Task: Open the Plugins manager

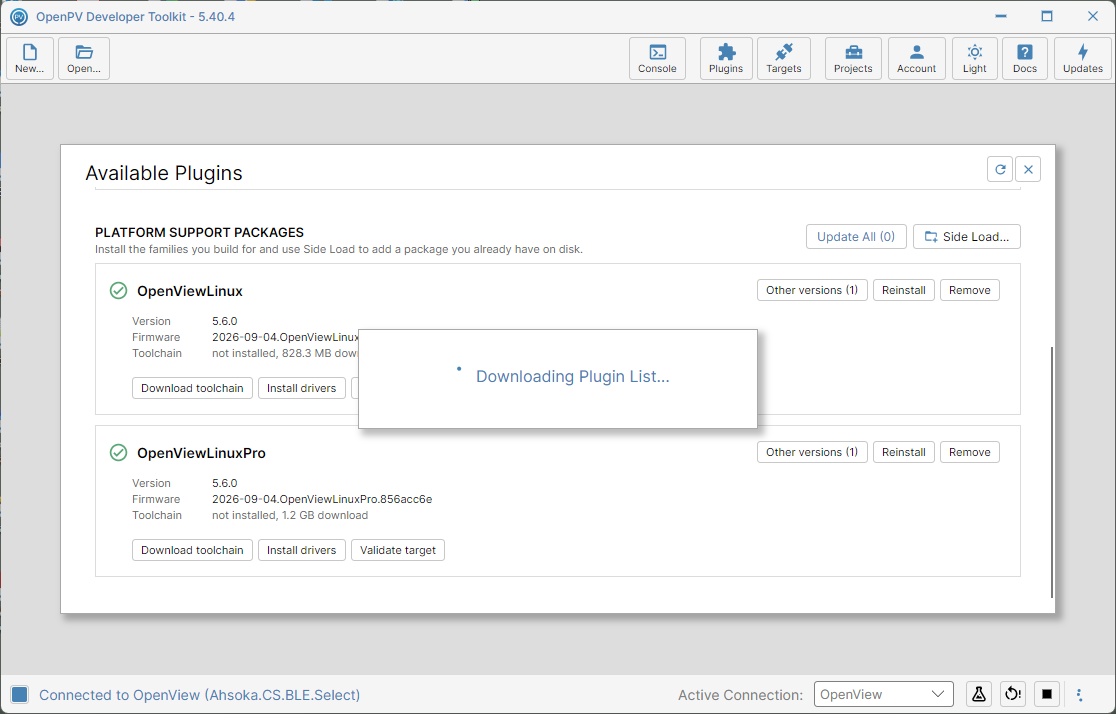Action: coord(726,58)
